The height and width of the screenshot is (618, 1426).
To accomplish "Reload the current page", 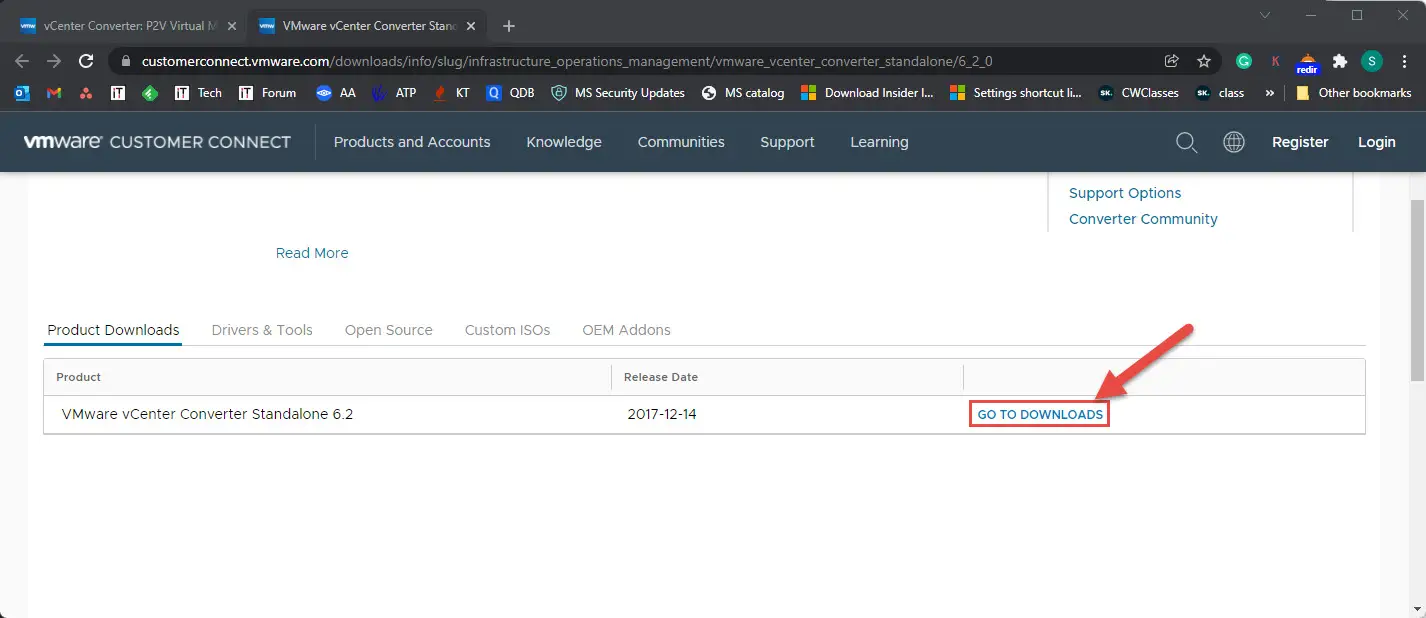I will click(x=86, y=61).
